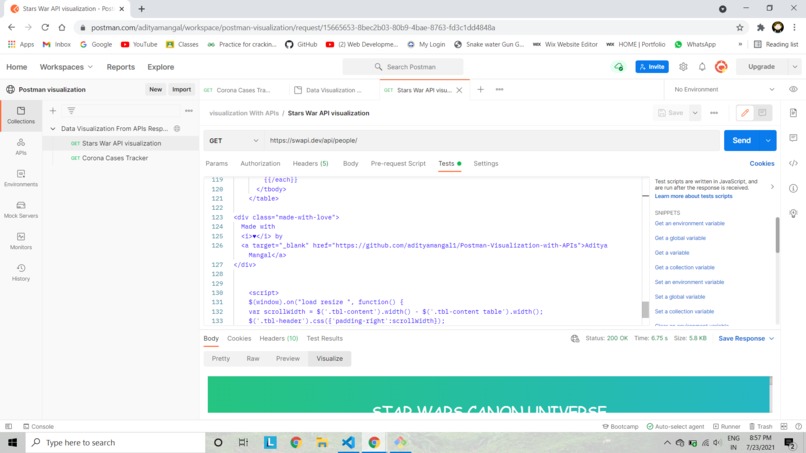The width and height of the screenshot is (806, 453).
Task: Open the tab options ellipsis
Action: pos(499,89)
